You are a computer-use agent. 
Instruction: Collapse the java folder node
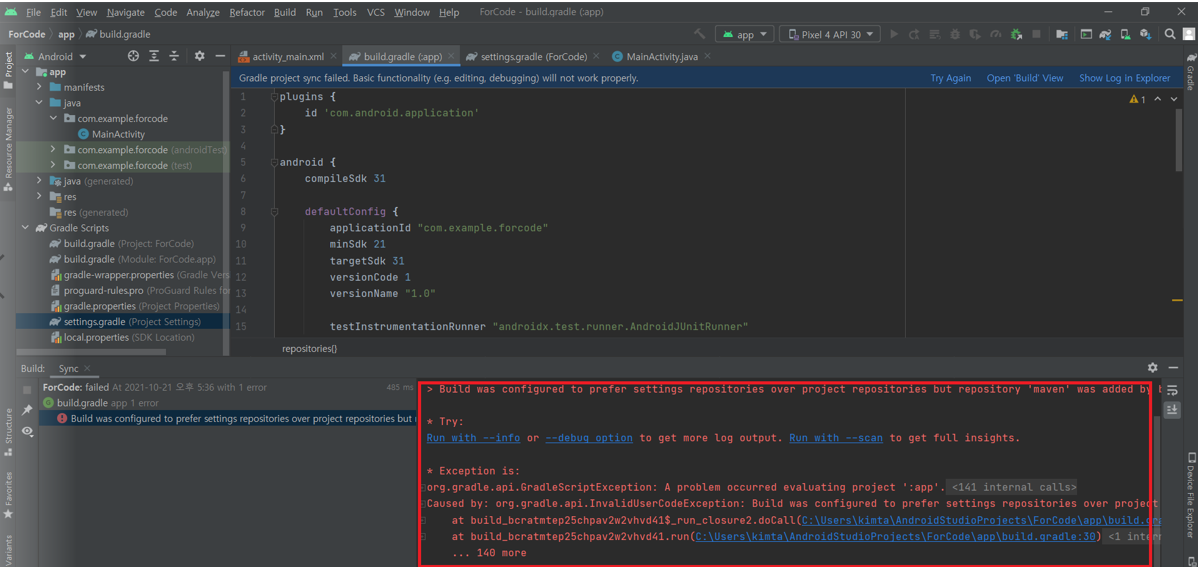[40, 102]
